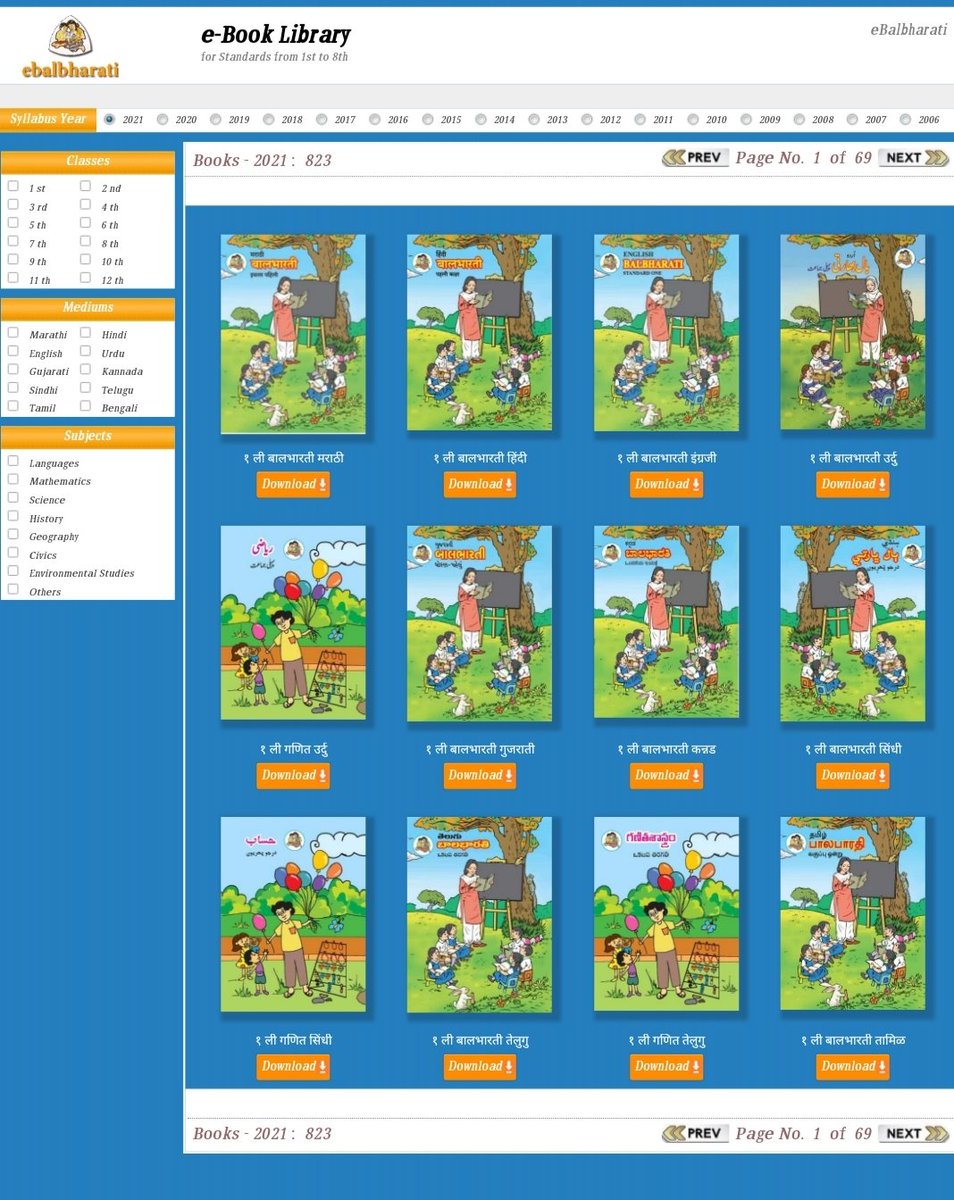
Task: Download १ ली बालभारती मराठी book
Action: [293, 484]
